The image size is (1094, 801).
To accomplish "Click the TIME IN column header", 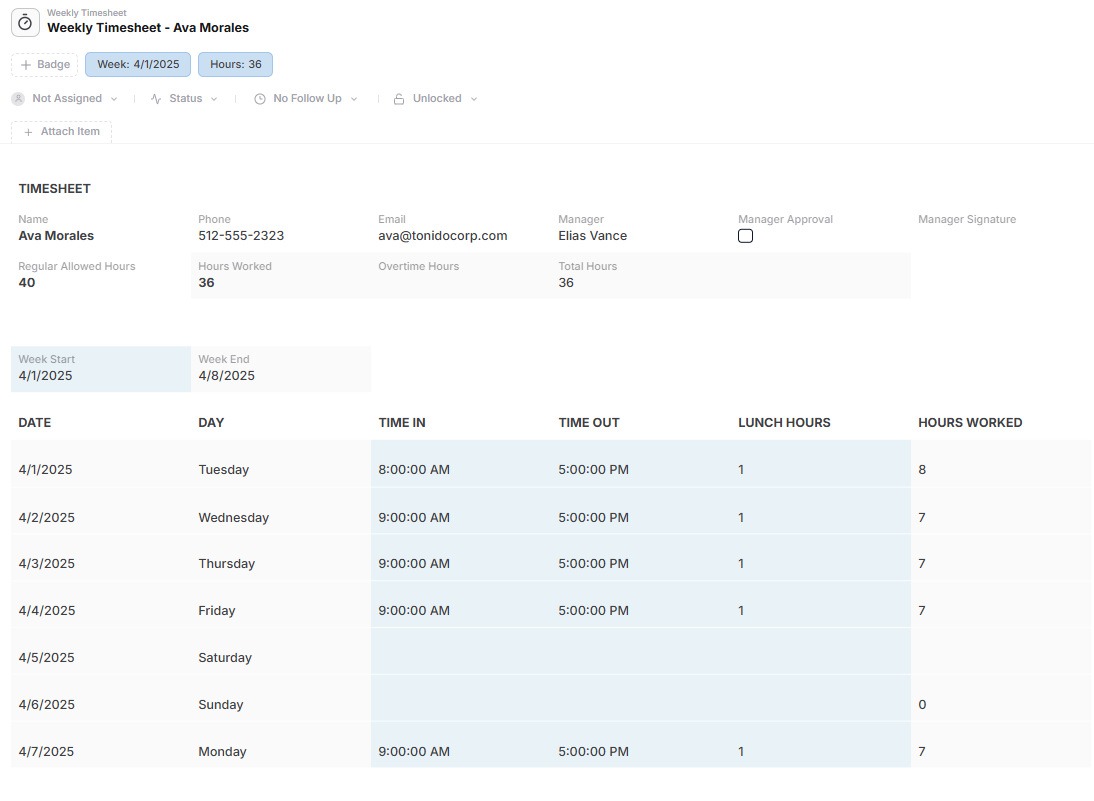I will point(402,423).
